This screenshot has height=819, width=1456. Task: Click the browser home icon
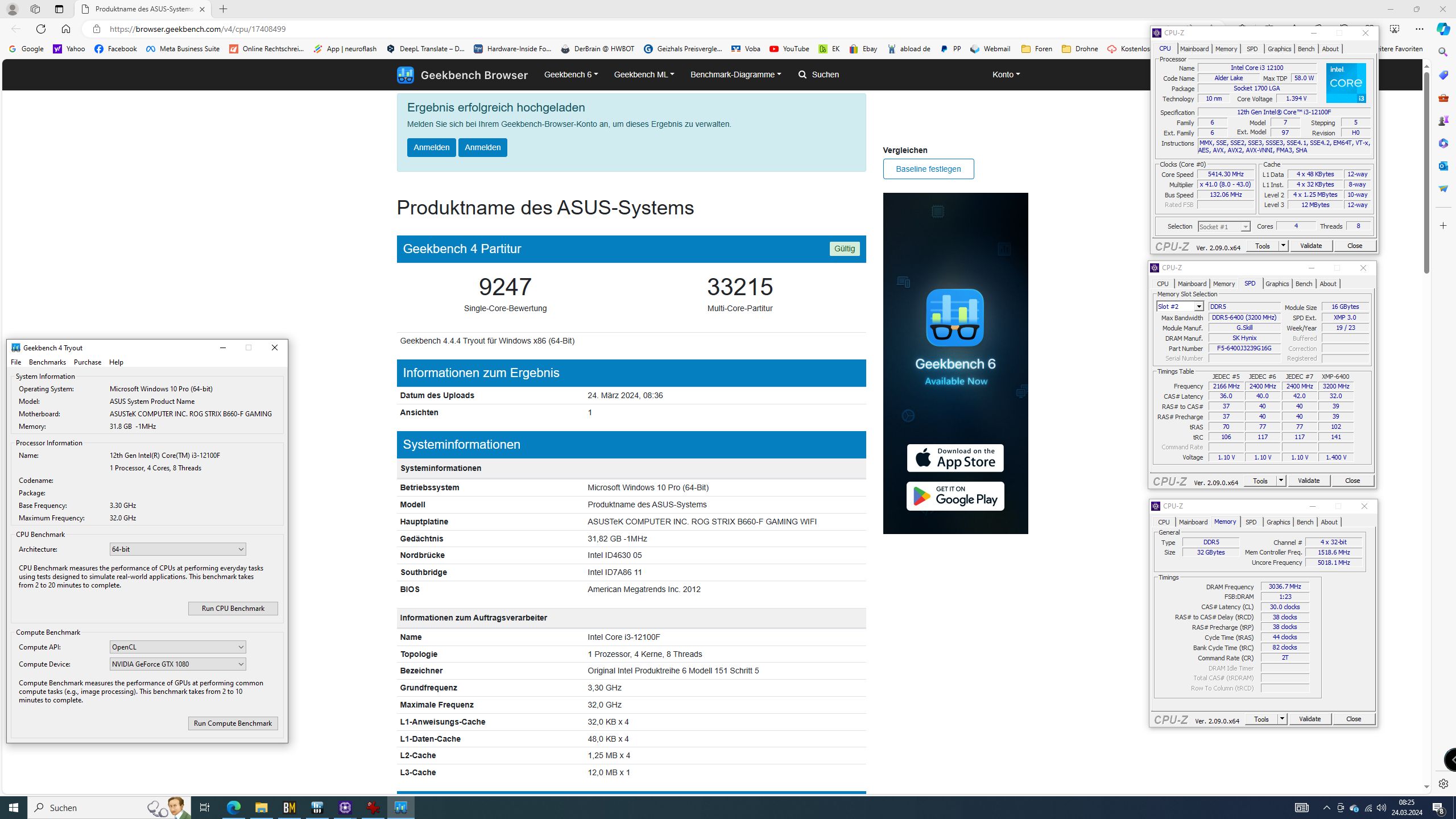[66, 29]
